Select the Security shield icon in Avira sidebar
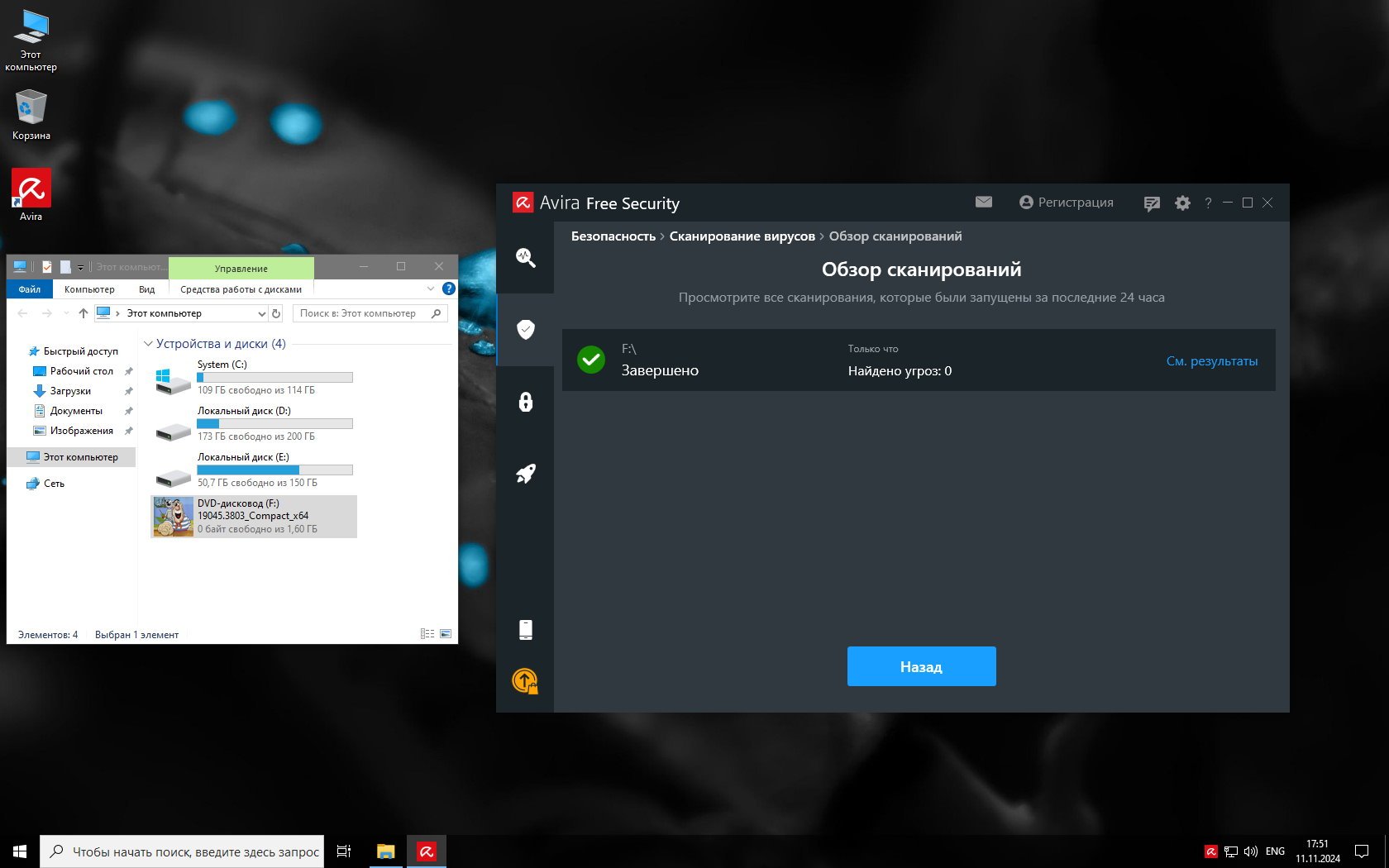 click(525, 330)
